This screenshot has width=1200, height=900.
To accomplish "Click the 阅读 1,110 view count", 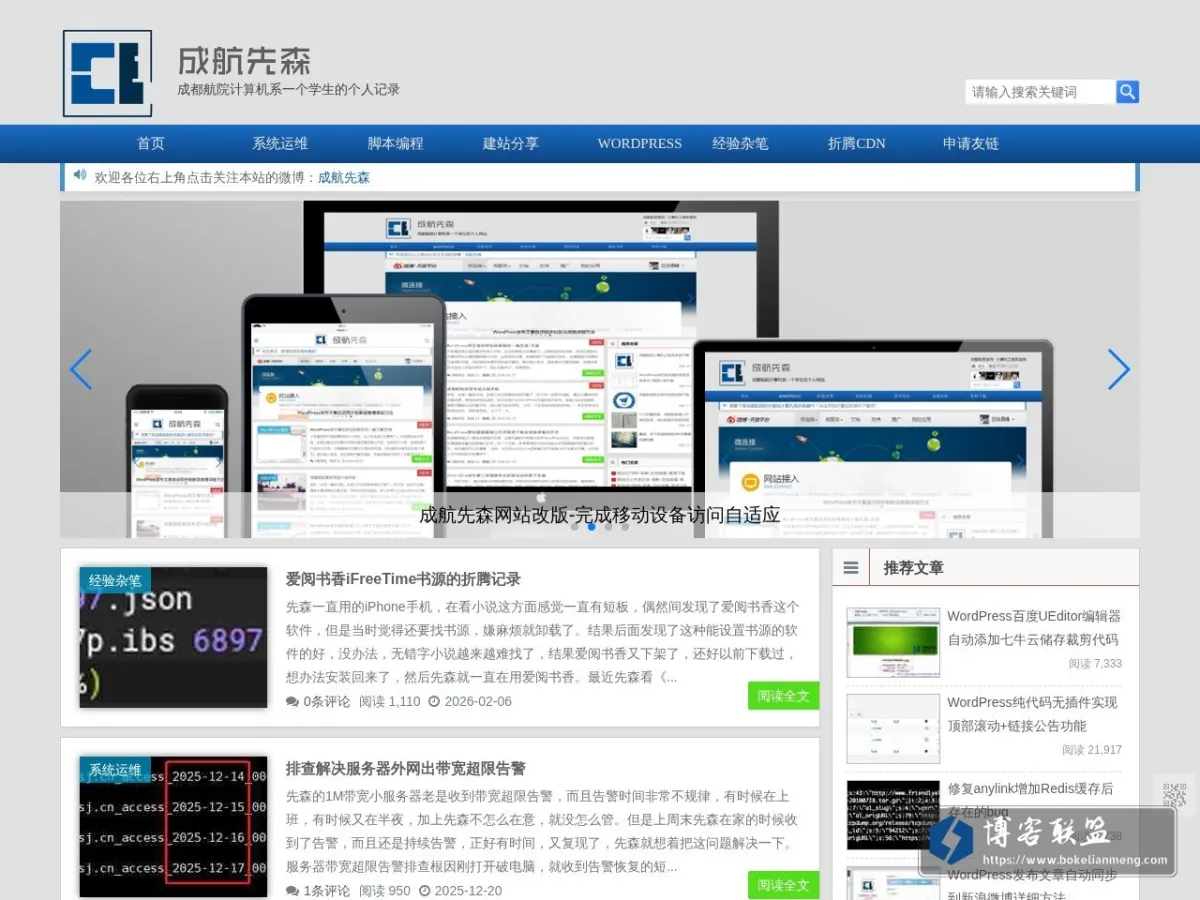I will coord(390,701).
